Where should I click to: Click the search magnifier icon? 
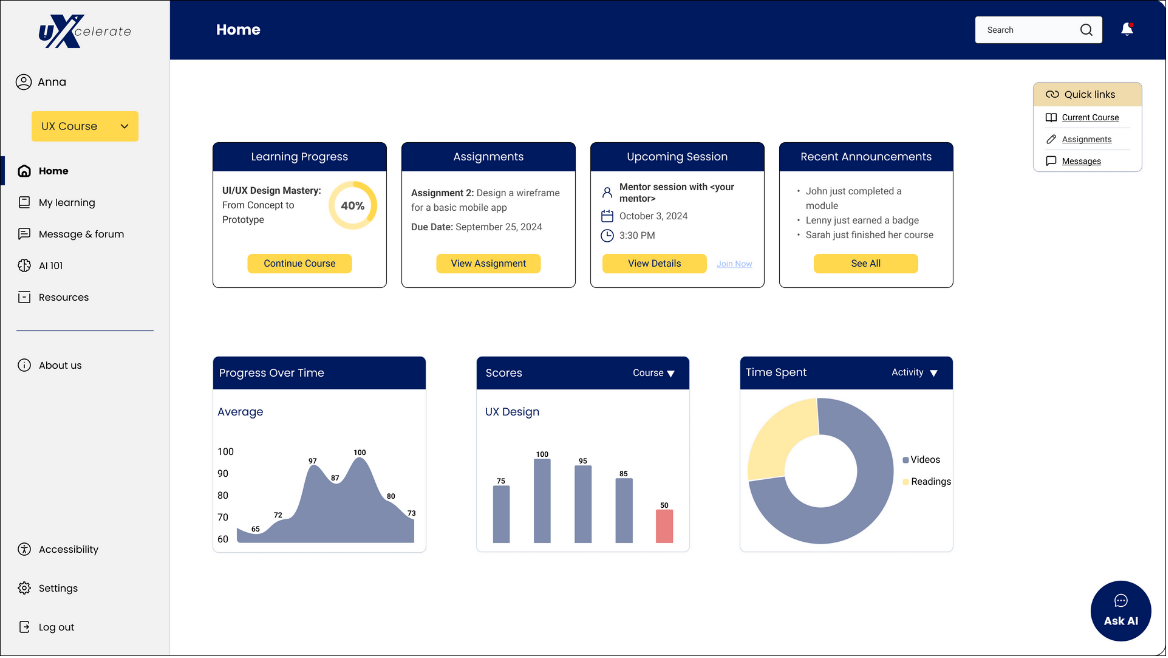(x=1086, y=29)
